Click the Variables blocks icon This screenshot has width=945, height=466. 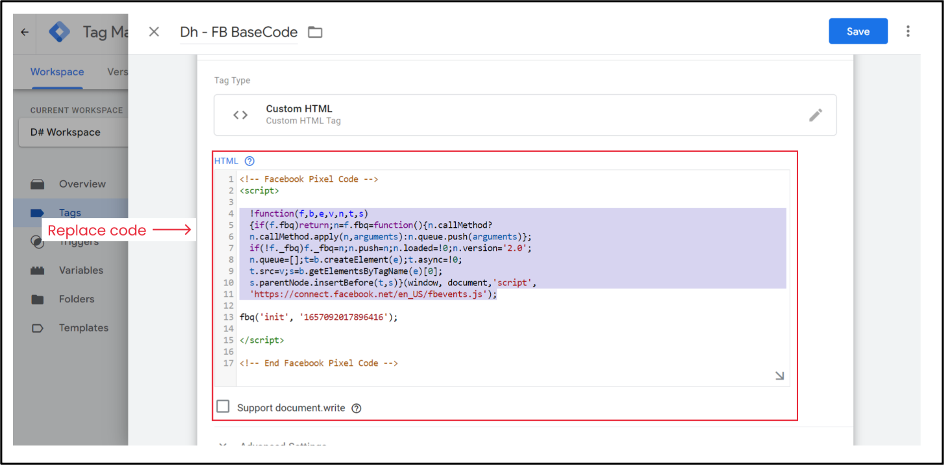[37, 271]
